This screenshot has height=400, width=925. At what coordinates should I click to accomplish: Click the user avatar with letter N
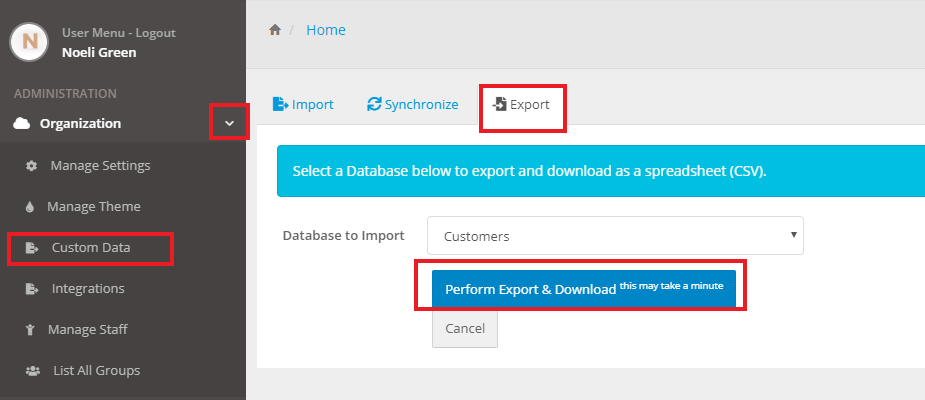coord(29,42)
